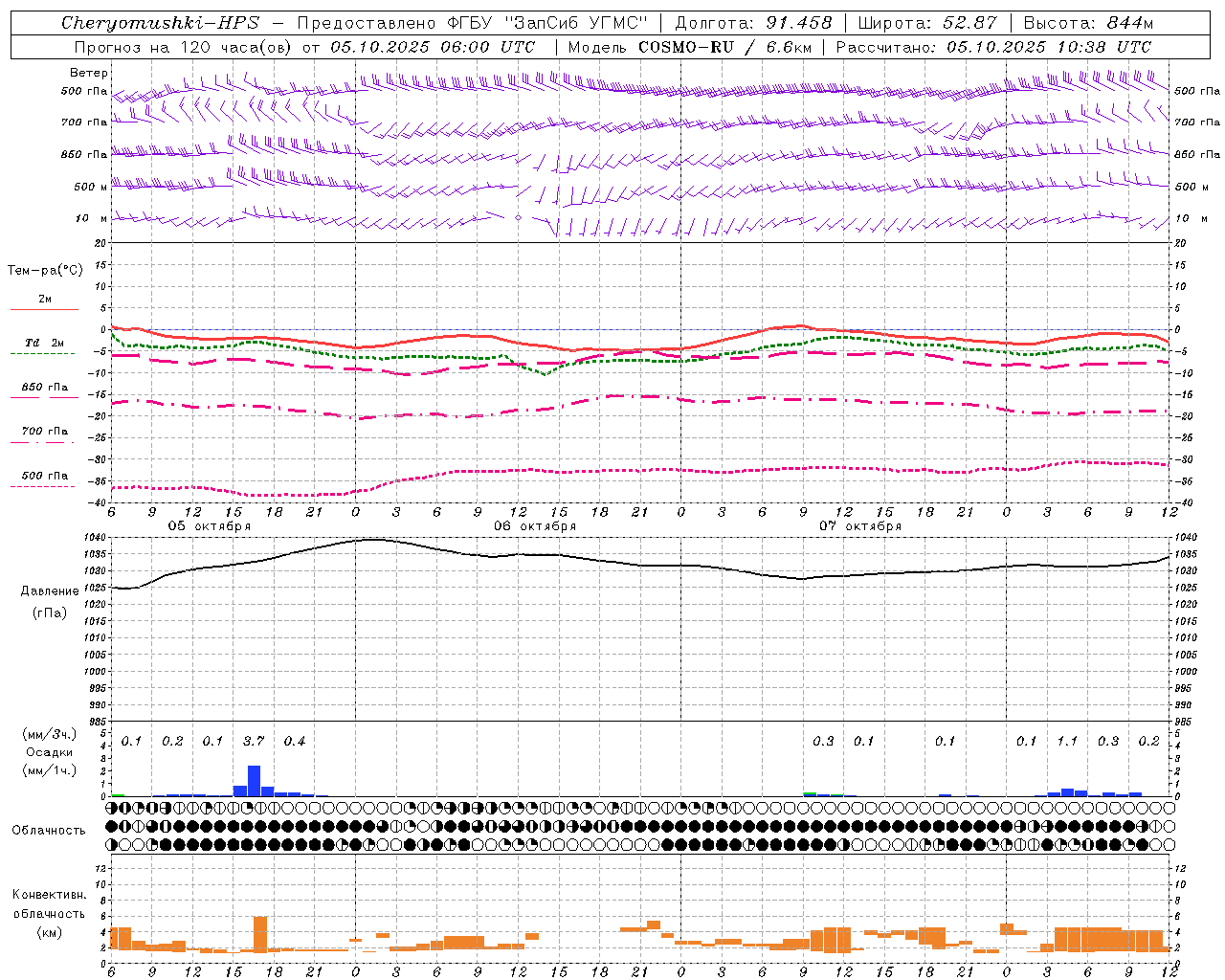The image size is (1225, 980).
Task: Select the (км) convective cloud unit label
Action: click(49, 932)
